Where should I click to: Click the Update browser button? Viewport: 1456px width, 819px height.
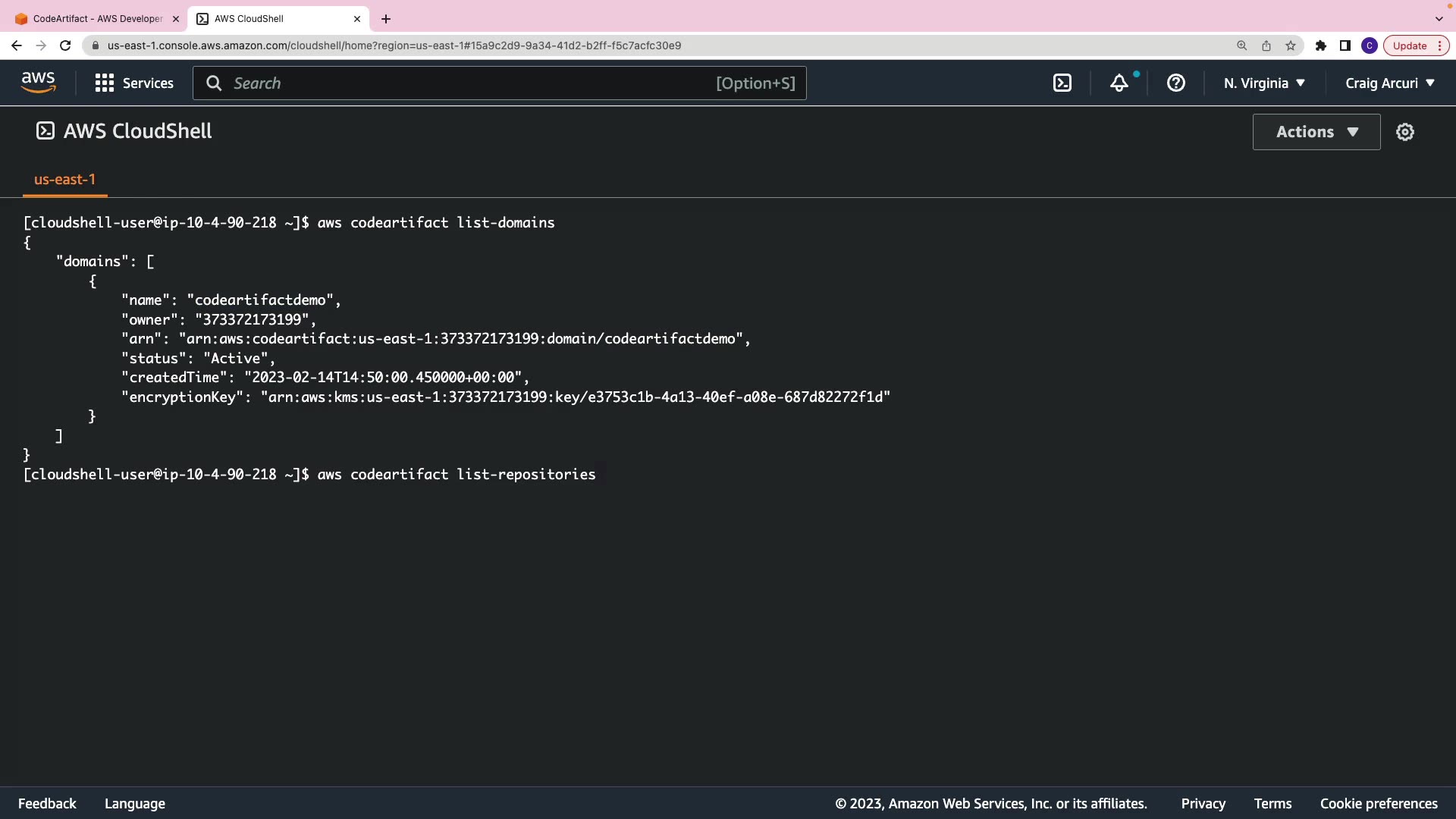pos(1409,45)
